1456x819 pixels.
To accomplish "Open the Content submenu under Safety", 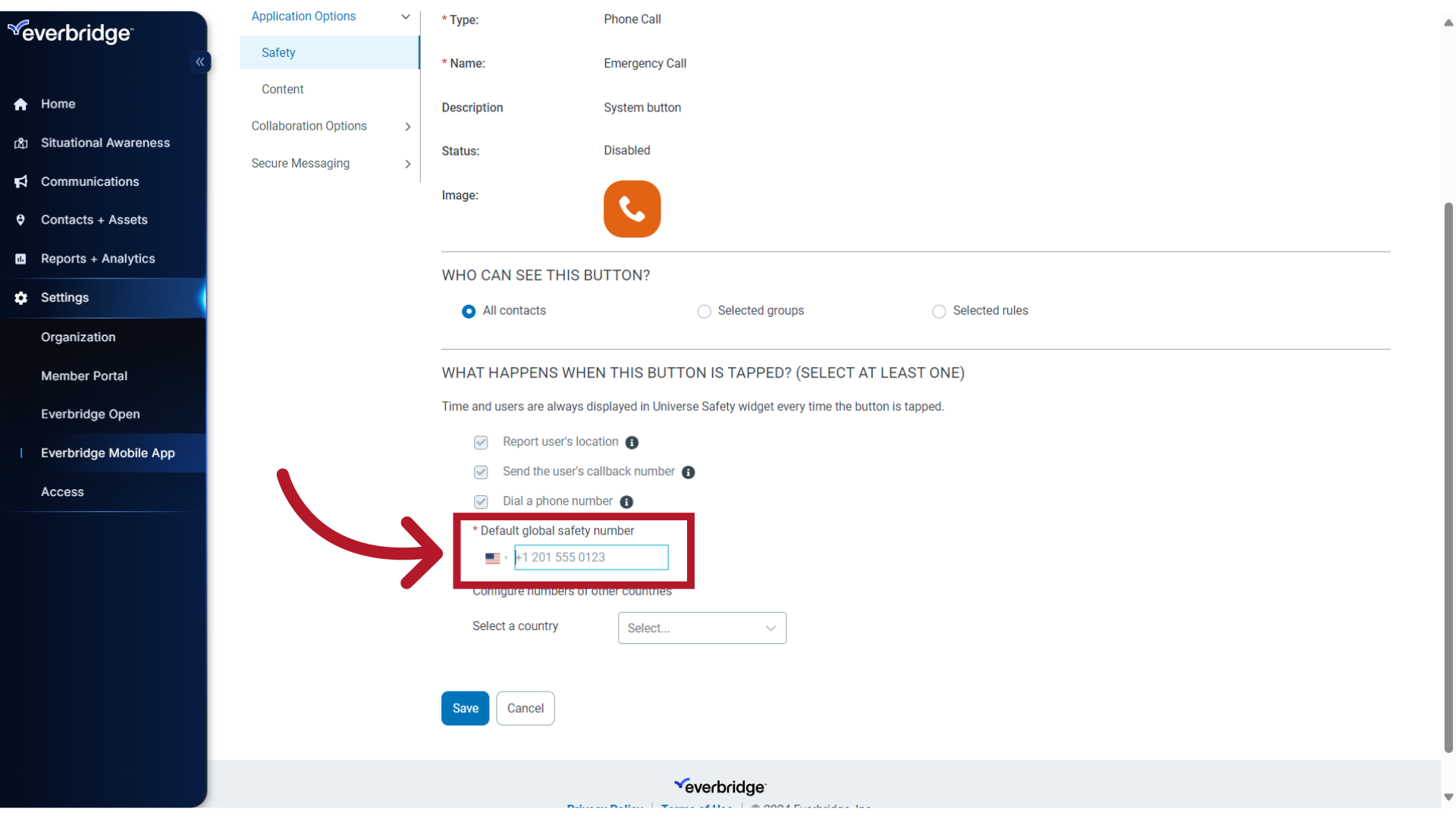I will (x=282, y=89).
